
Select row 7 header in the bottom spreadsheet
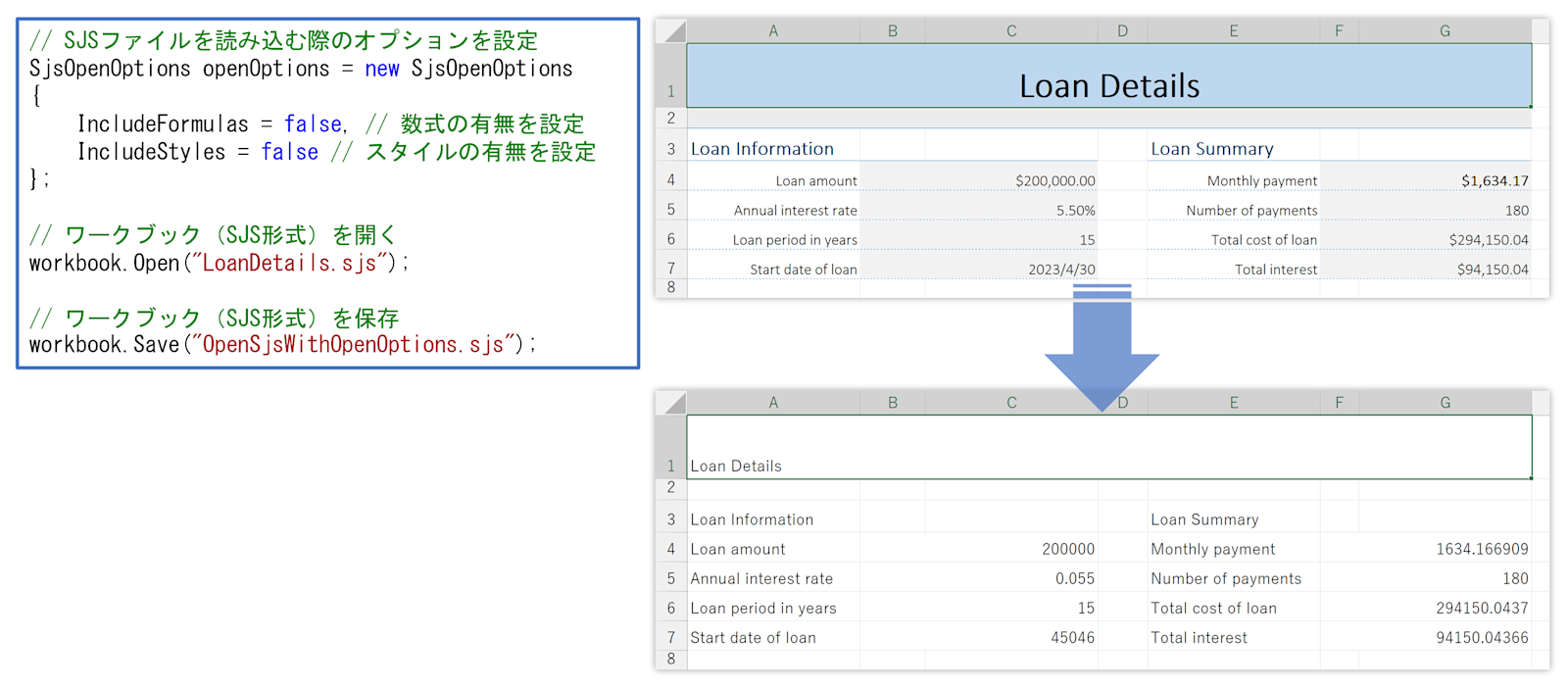(671, 637)
